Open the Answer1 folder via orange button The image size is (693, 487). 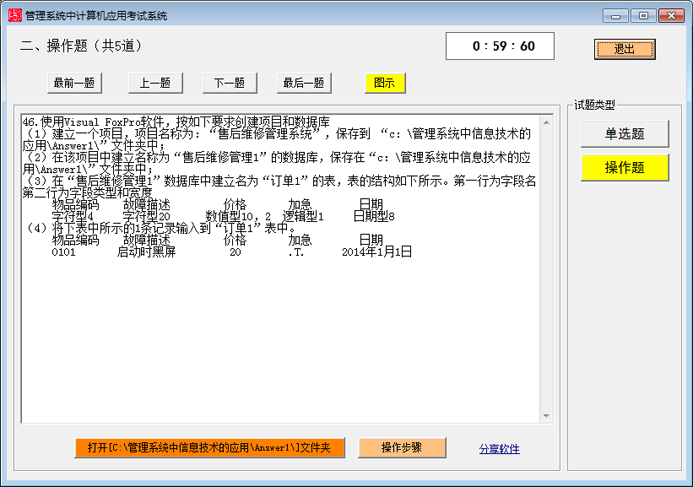tap(208, 448)
